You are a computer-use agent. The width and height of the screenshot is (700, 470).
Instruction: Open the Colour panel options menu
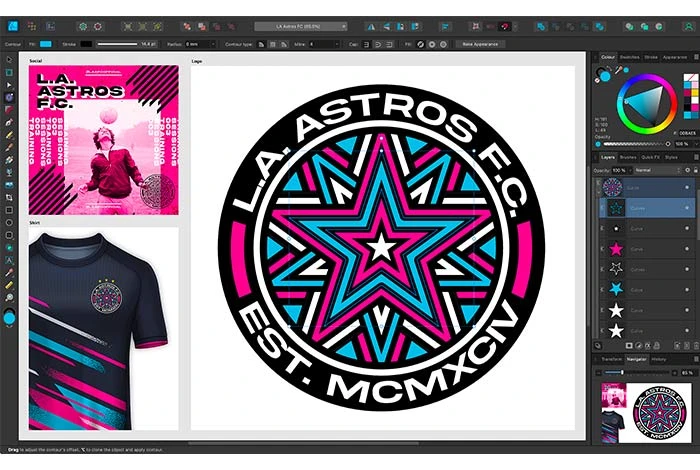click(x=696, y=57)
